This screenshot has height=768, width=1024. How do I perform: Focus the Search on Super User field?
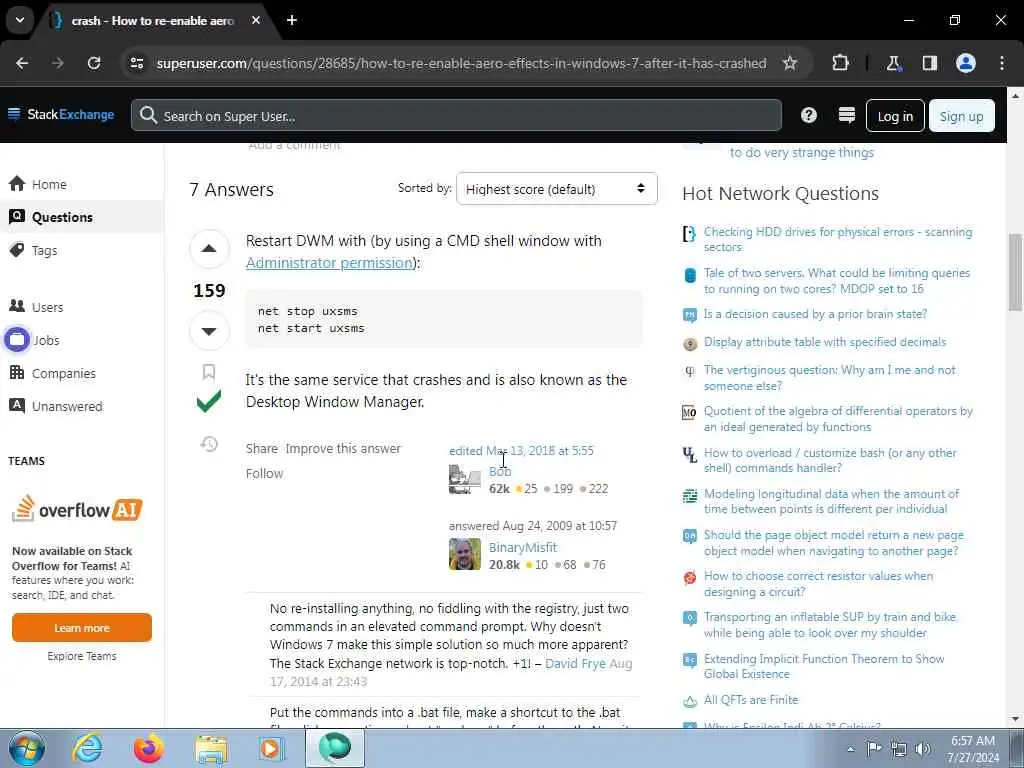tap(456, 116)
